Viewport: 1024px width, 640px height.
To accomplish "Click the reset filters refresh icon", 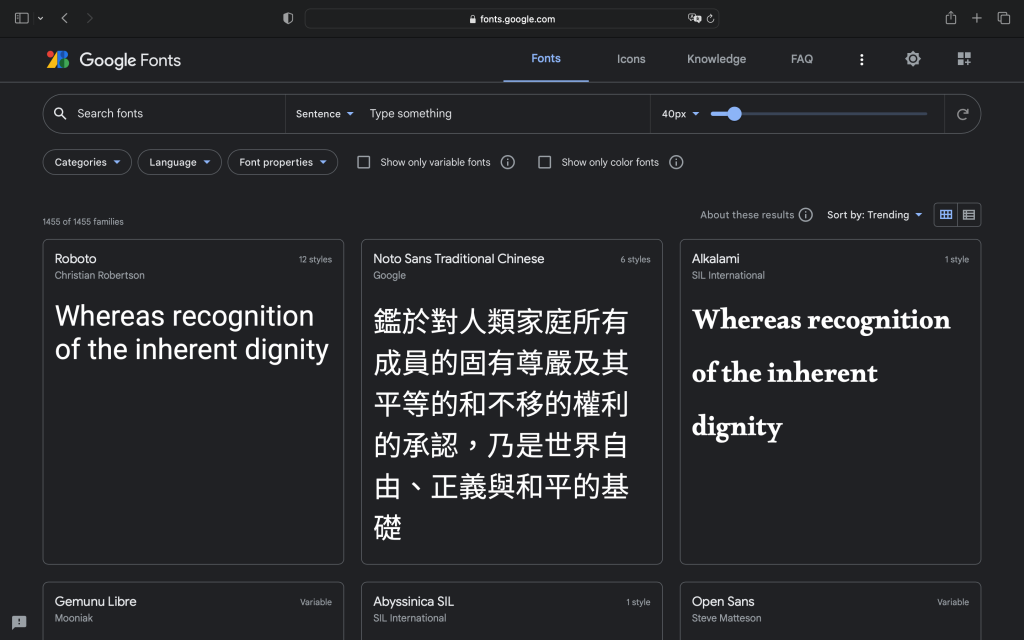I will pos(962,114).
